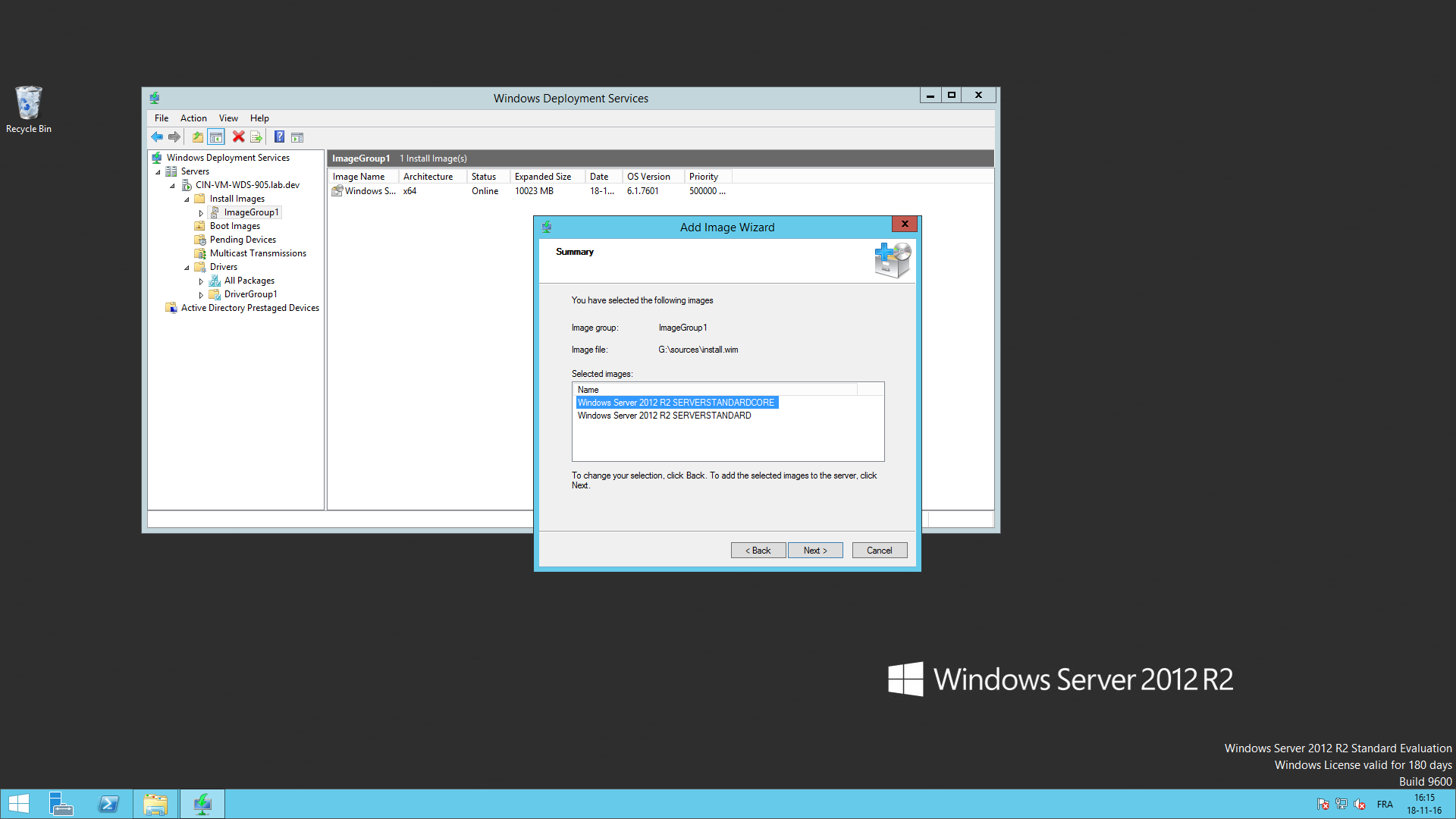The height and width of the screenshot is (819, 1456).
Task: Click the Back button in the wizard
Action: pyautogui.click(x=758, y=551)
